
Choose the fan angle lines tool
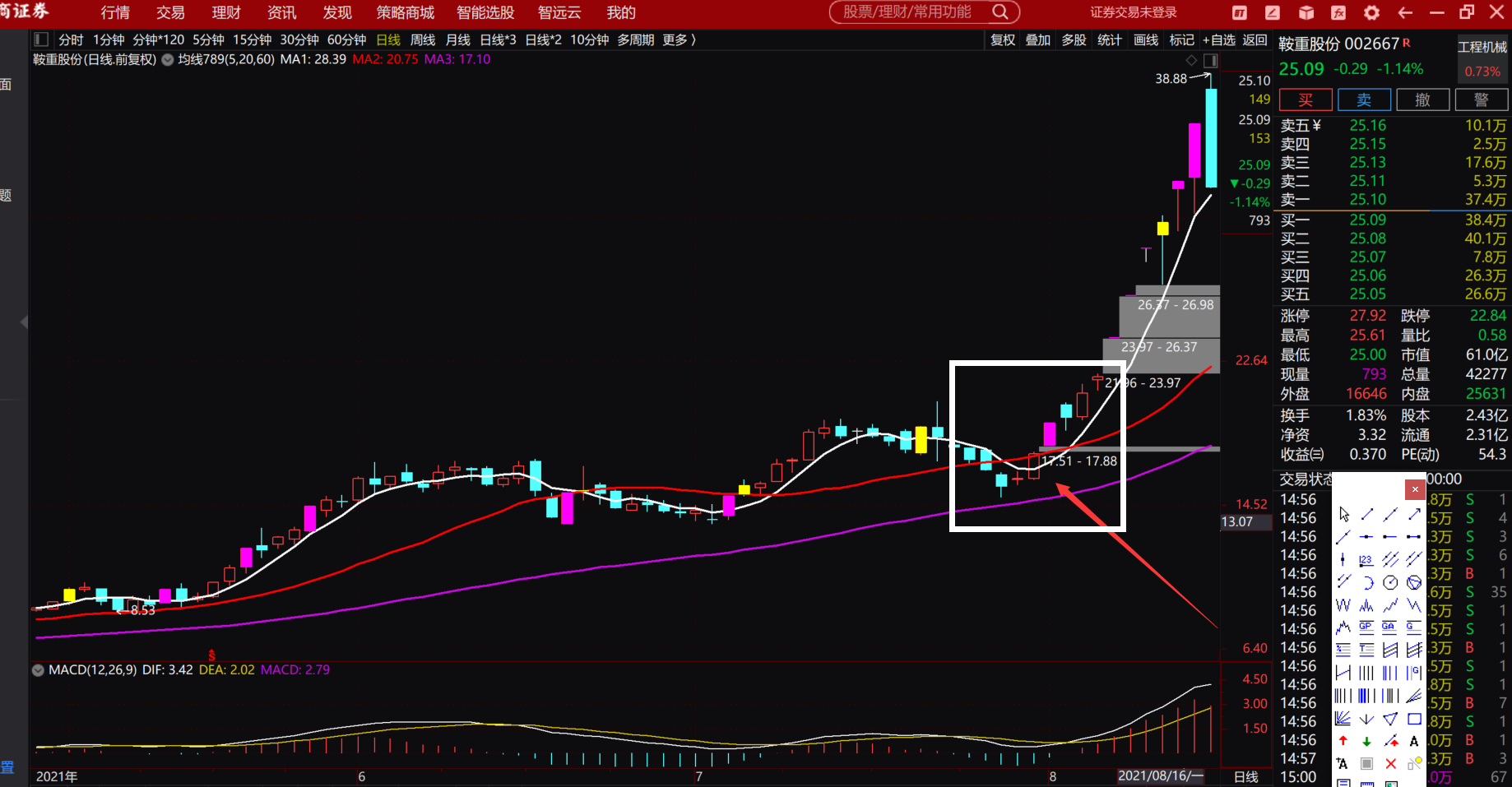coord(1343,719)
